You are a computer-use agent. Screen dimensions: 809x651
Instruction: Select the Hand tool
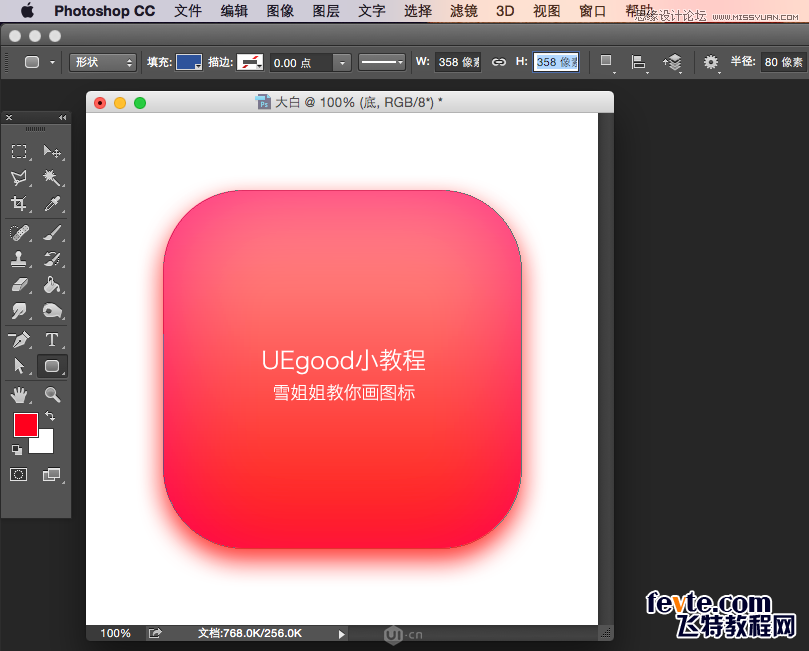click(19, 395)
